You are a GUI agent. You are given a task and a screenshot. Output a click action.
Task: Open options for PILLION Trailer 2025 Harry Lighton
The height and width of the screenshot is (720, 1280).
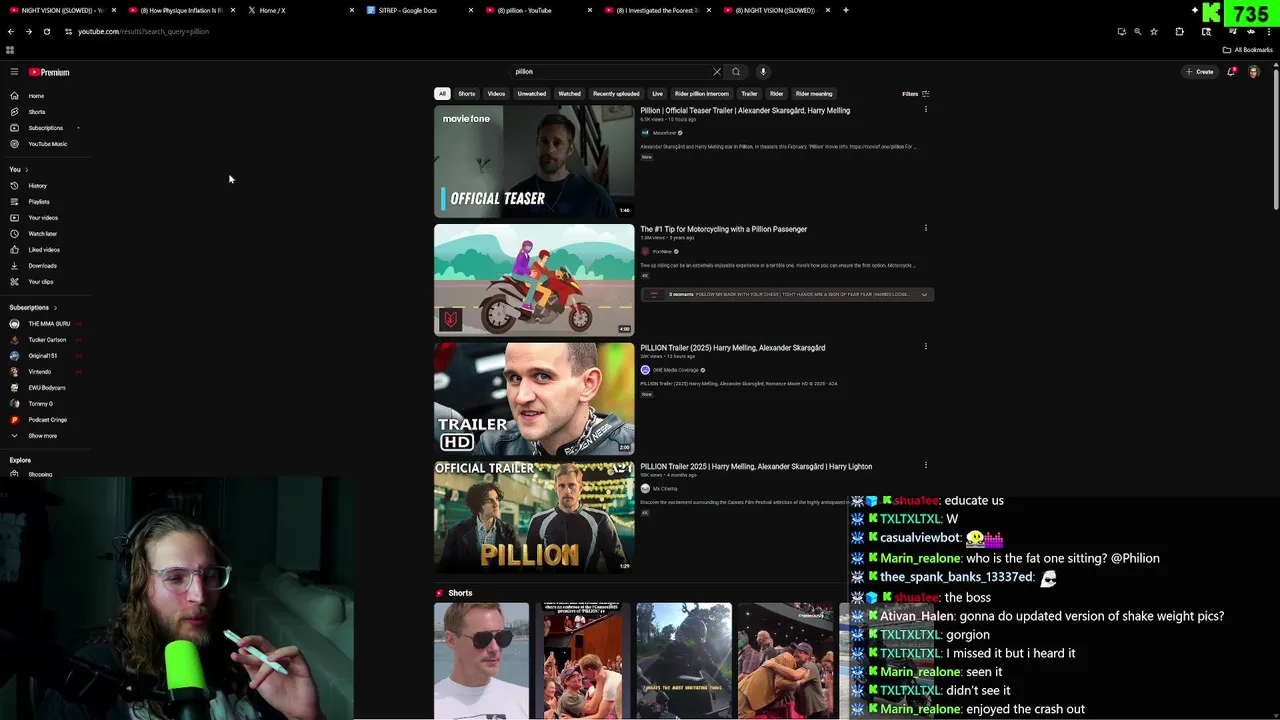click(925, 465)
